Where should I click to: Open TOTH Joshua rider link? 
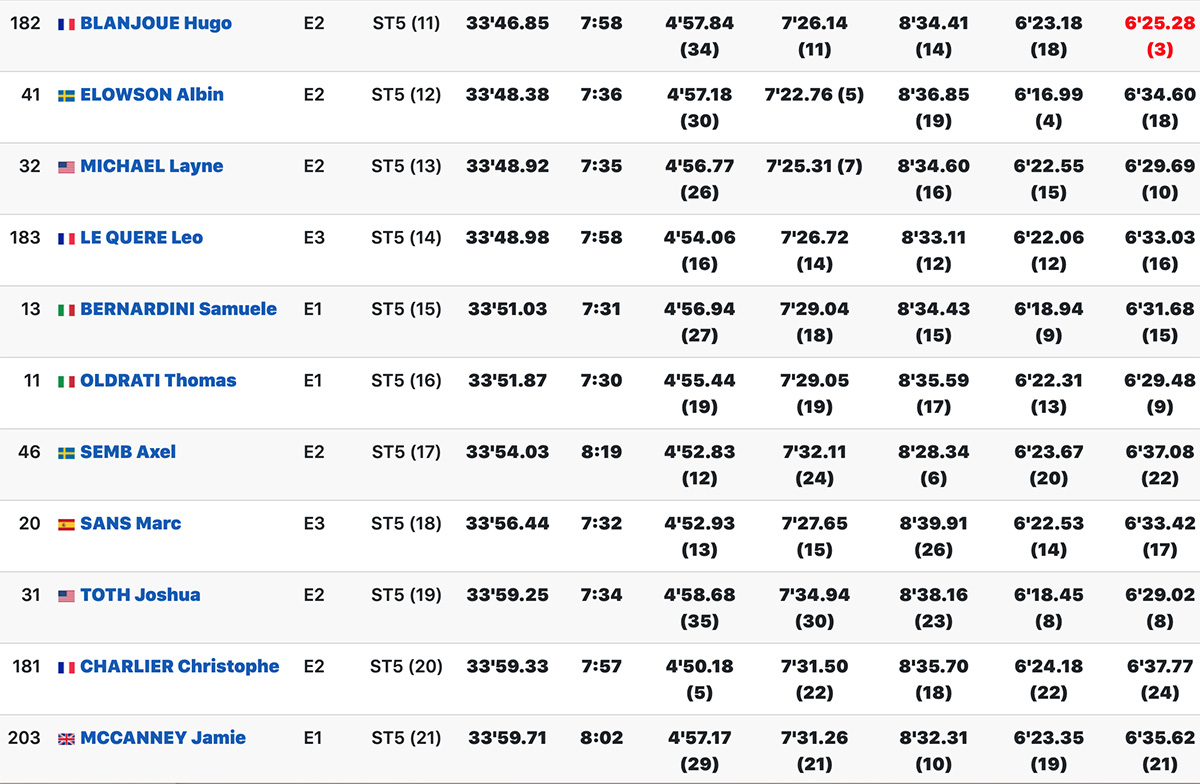140,595
